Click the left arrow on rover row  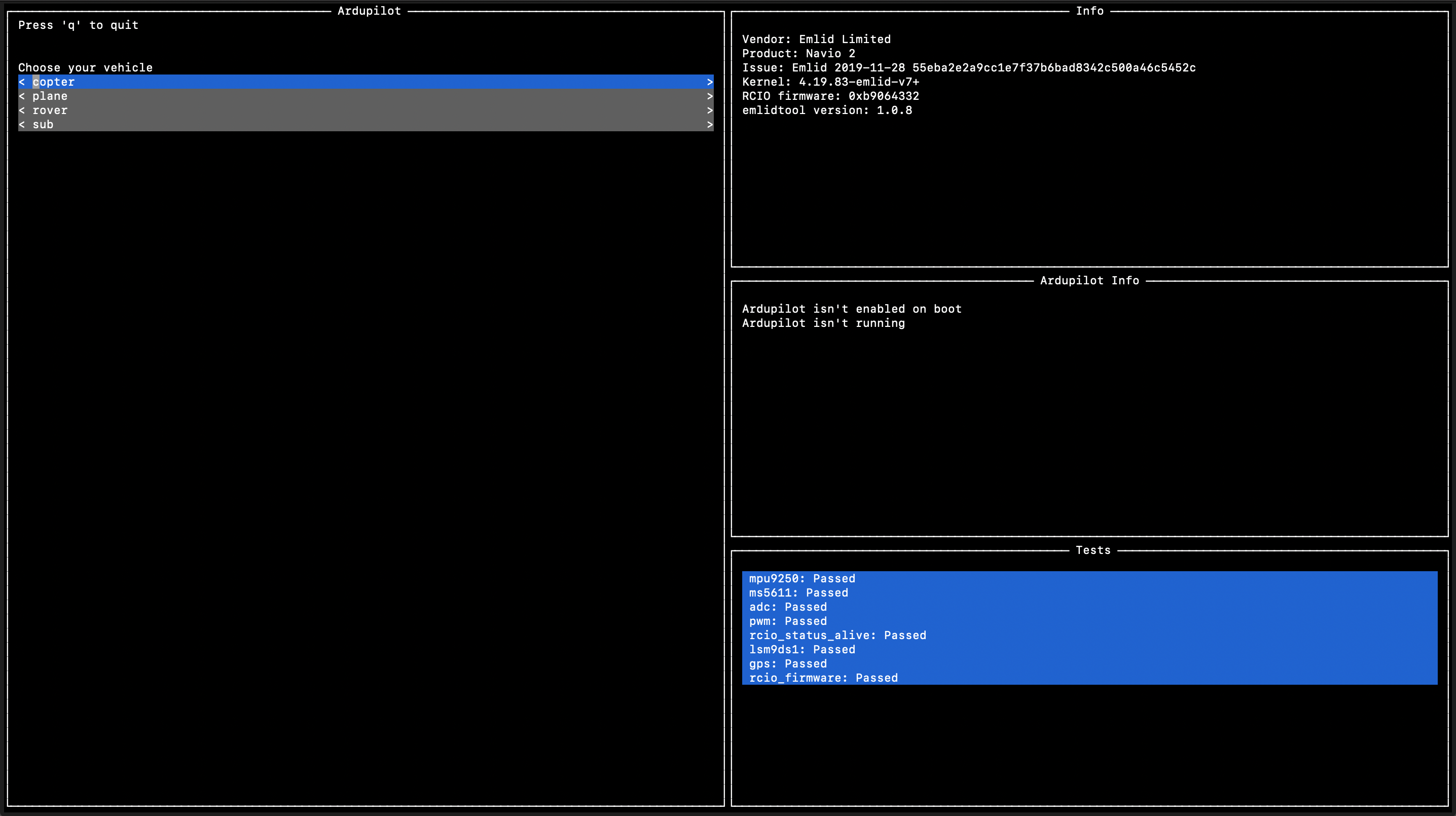pos(22,110)
